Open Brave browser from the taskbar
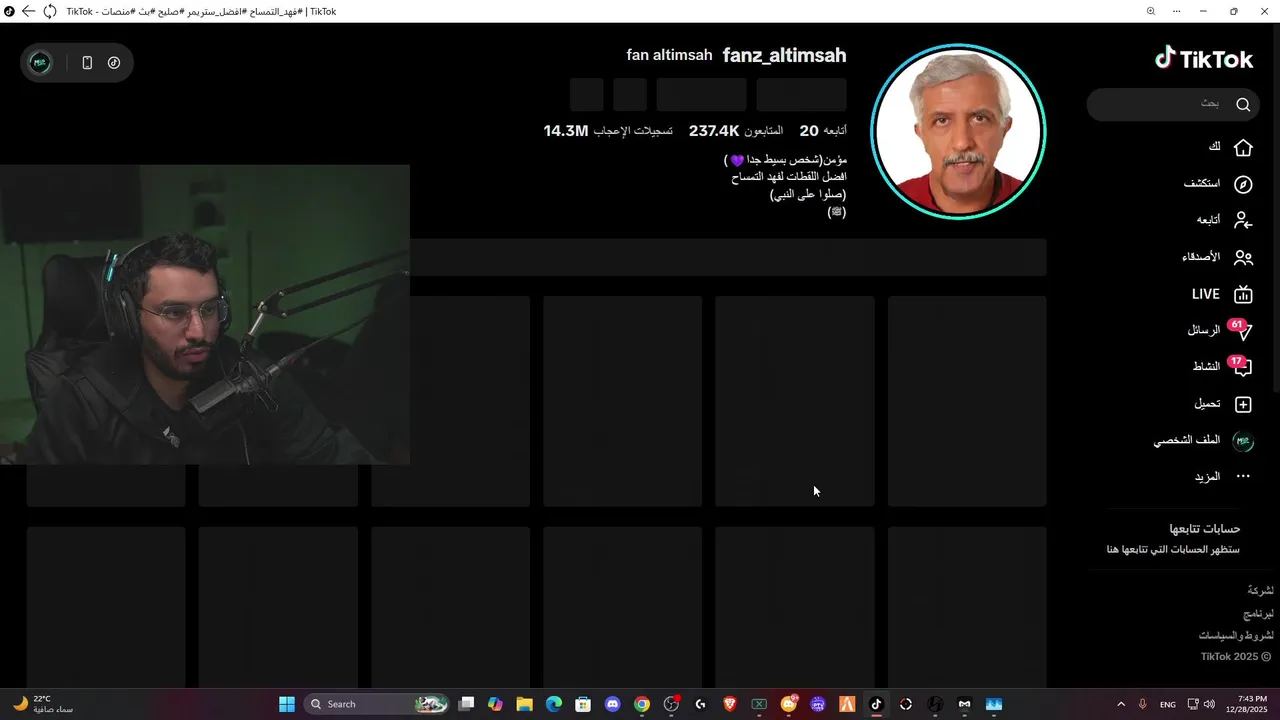The image size is (1280, 720). (730, 704)
